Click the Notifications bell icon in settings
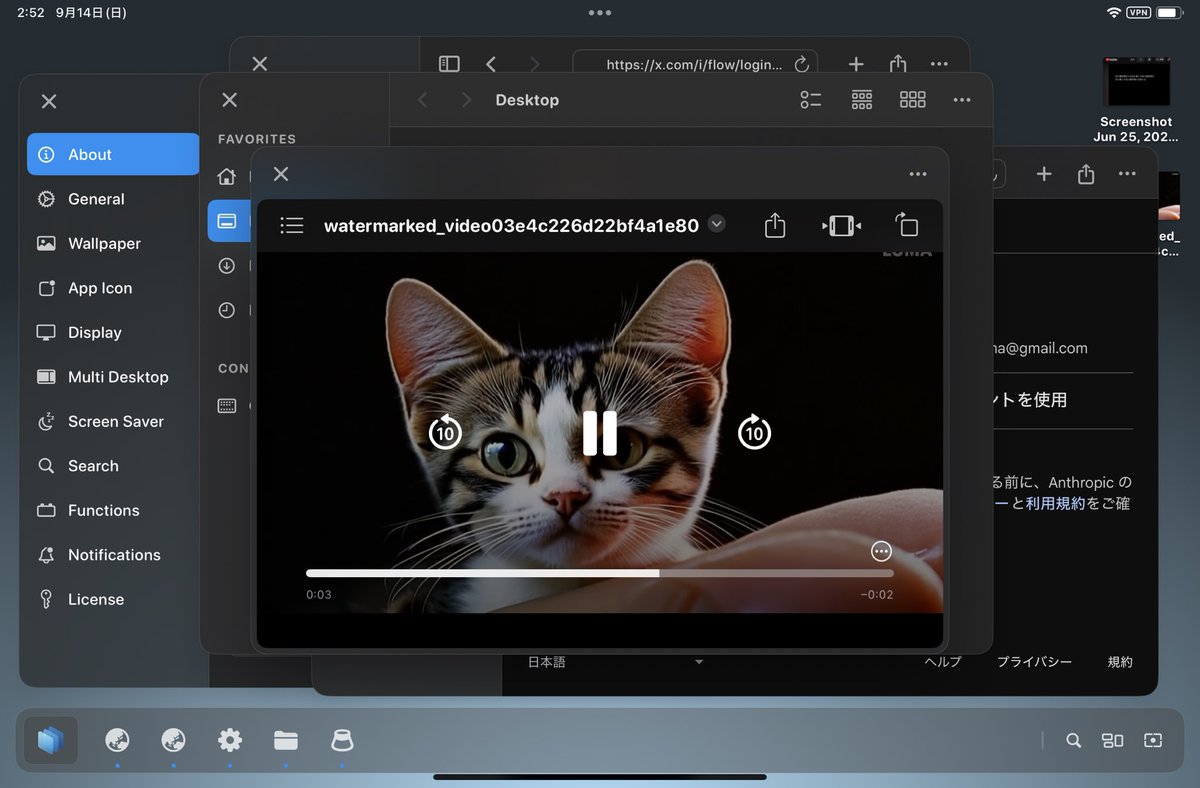 click(x=46, y=555)
